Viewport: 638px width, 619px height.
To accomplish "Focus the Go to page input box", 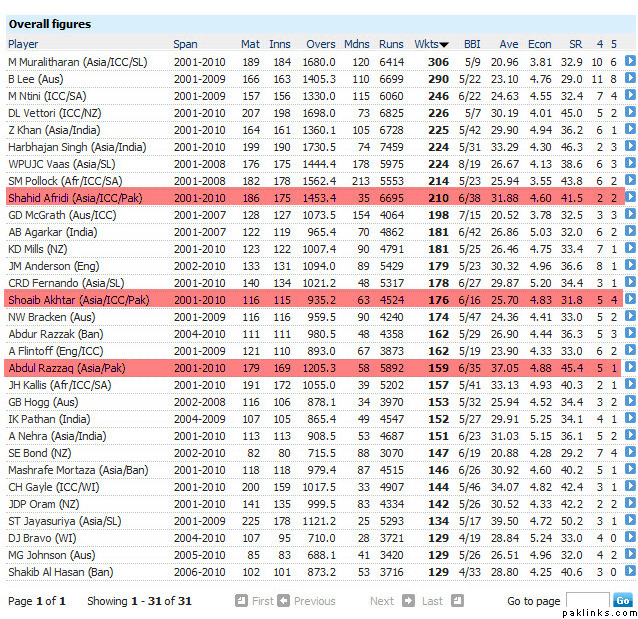I will (586, 601).
